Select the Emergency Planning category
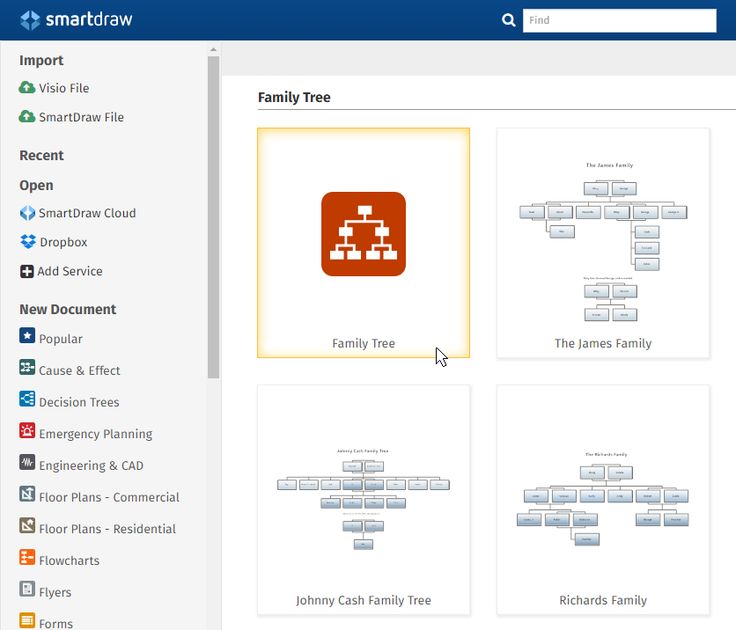736x630 pixels. (x=96, y=434)
